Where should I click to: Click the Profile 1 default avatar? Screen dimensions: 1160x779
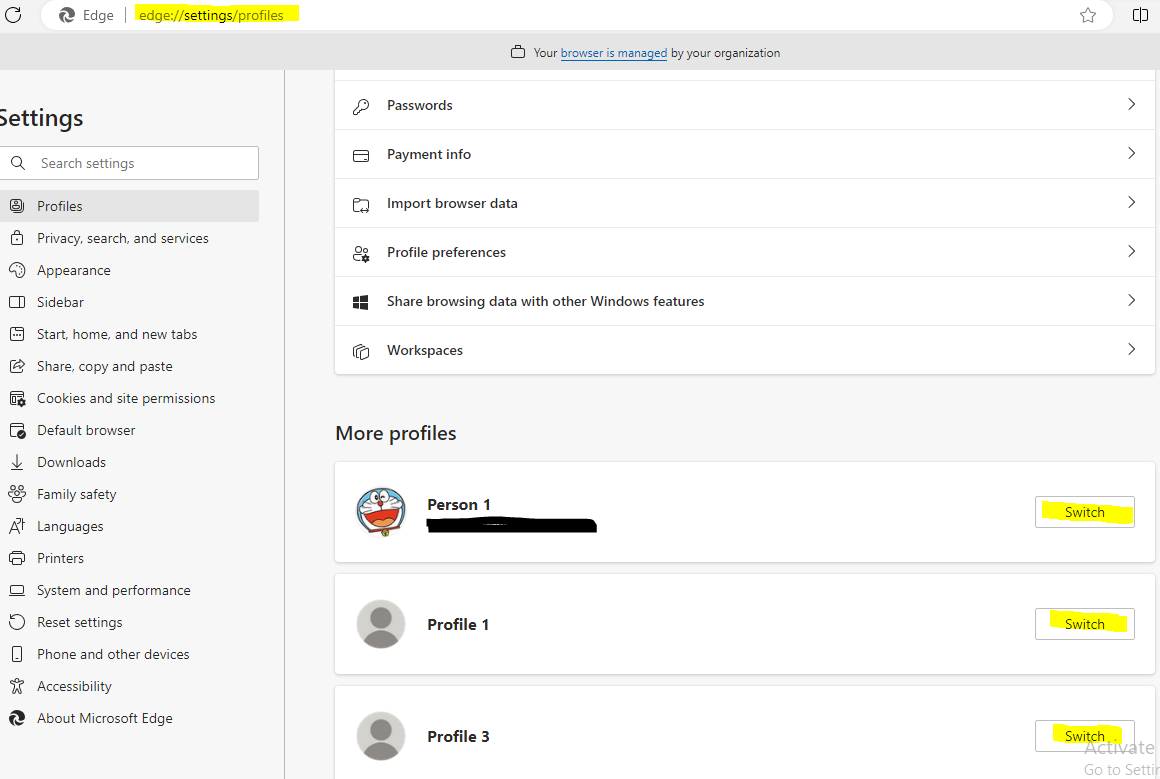[381, 624]
